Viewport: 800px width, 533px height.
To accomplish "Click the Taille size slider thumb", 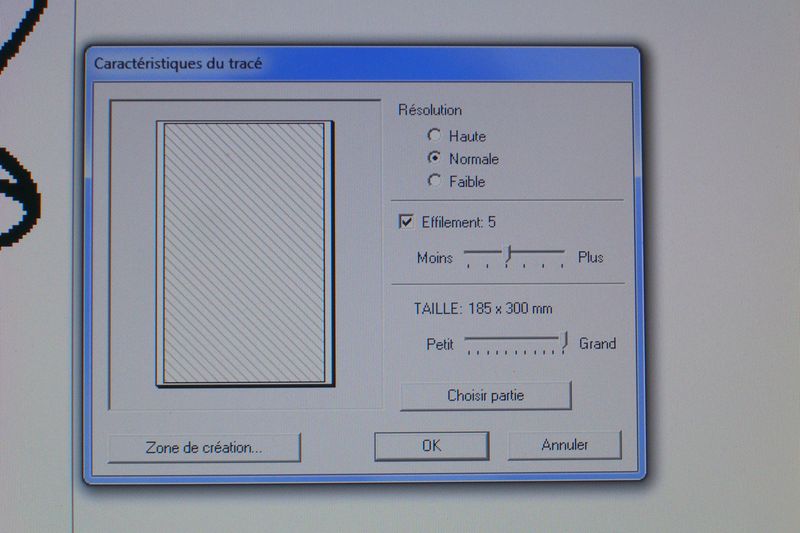I will coord(564,342).
